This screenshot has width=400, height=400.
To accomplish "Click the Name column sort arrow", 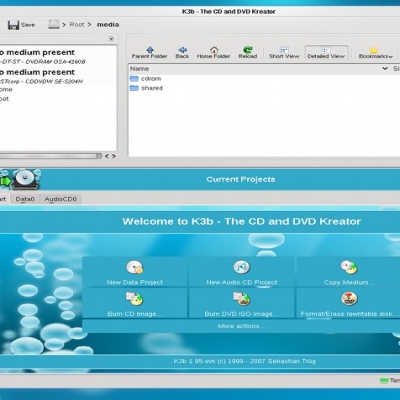I will coord(385,69).
